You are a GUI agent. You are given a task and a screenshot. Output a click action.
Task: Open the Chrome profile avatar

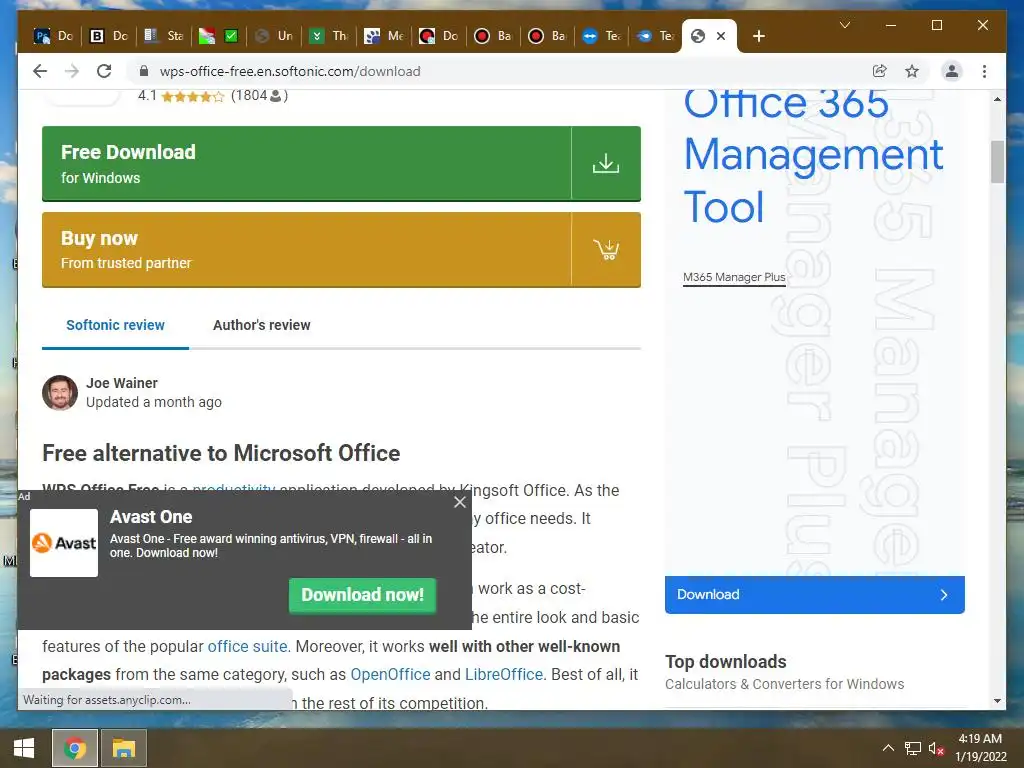(x=952, y=71)
